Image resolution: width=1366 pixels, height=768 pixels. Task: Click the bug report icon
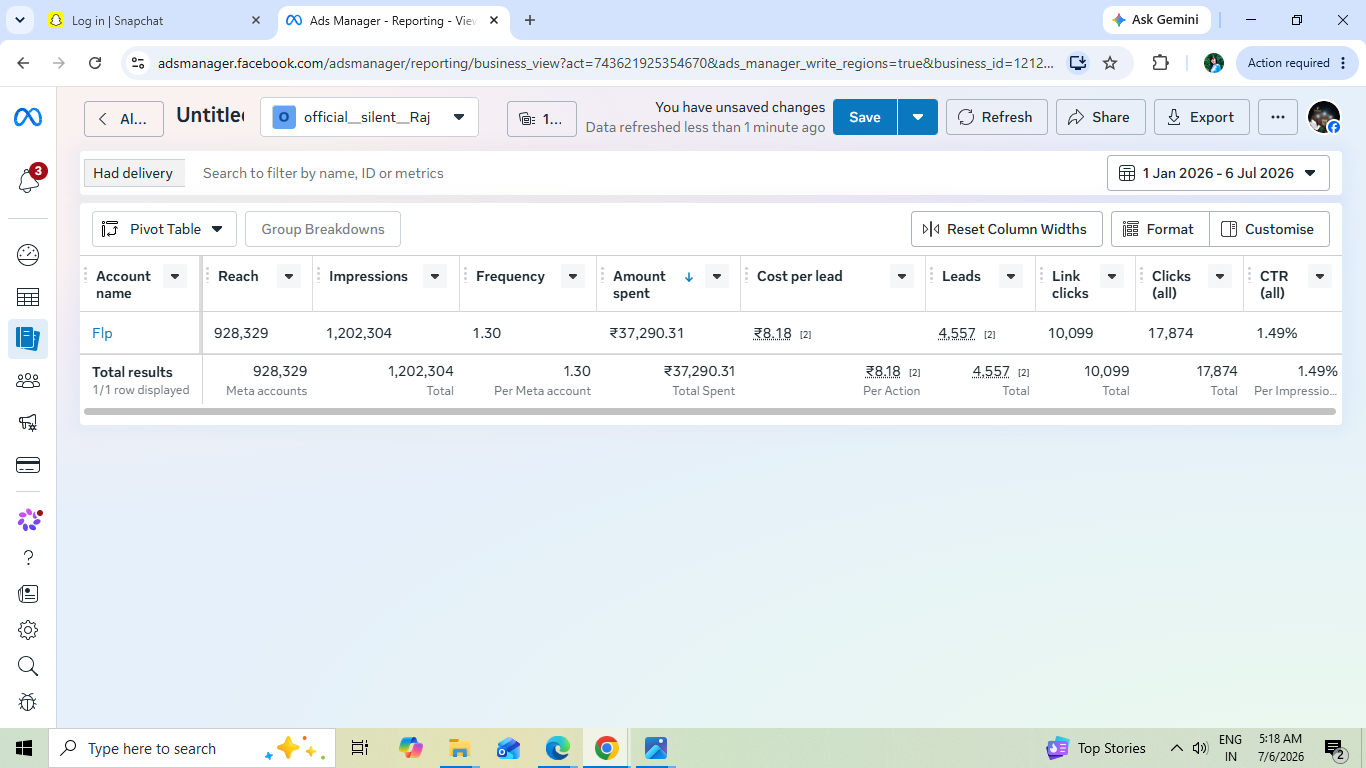(x=28, y=702)
